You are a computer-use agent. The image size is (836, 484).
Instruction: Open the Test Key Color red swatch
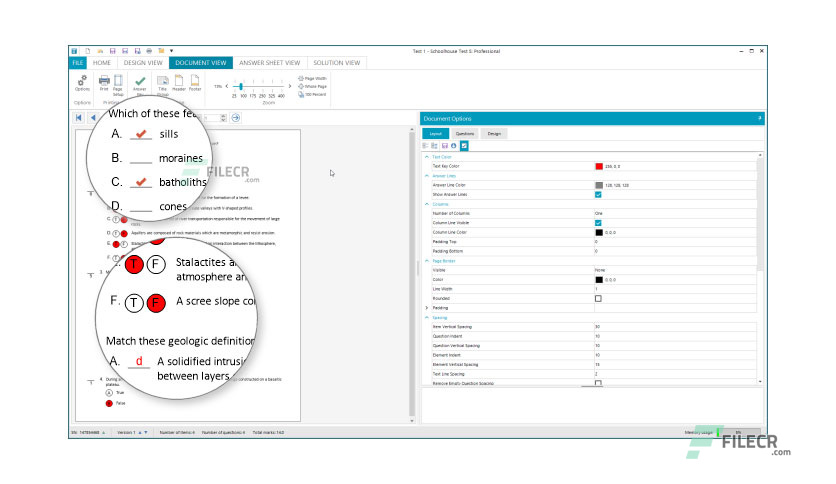599,166
